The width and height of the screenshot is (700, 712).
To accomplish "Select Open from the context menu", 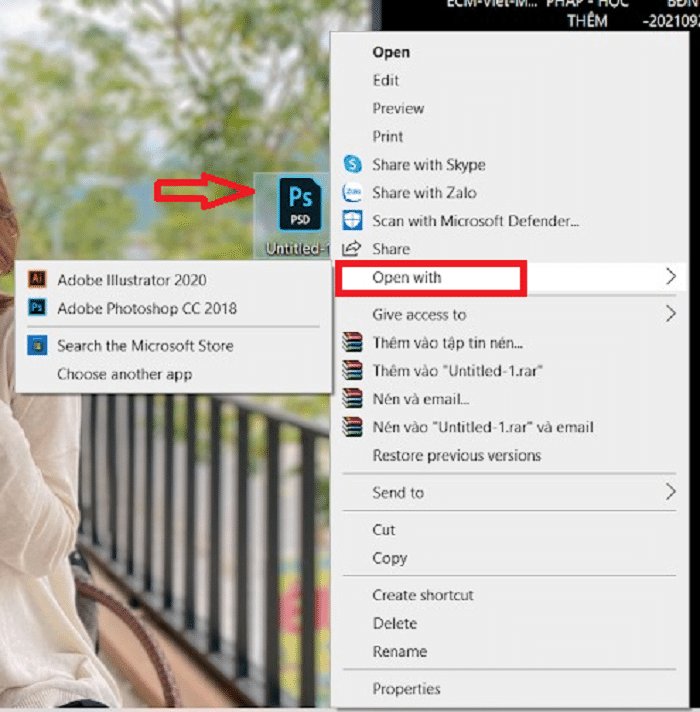I will [391, 52].
